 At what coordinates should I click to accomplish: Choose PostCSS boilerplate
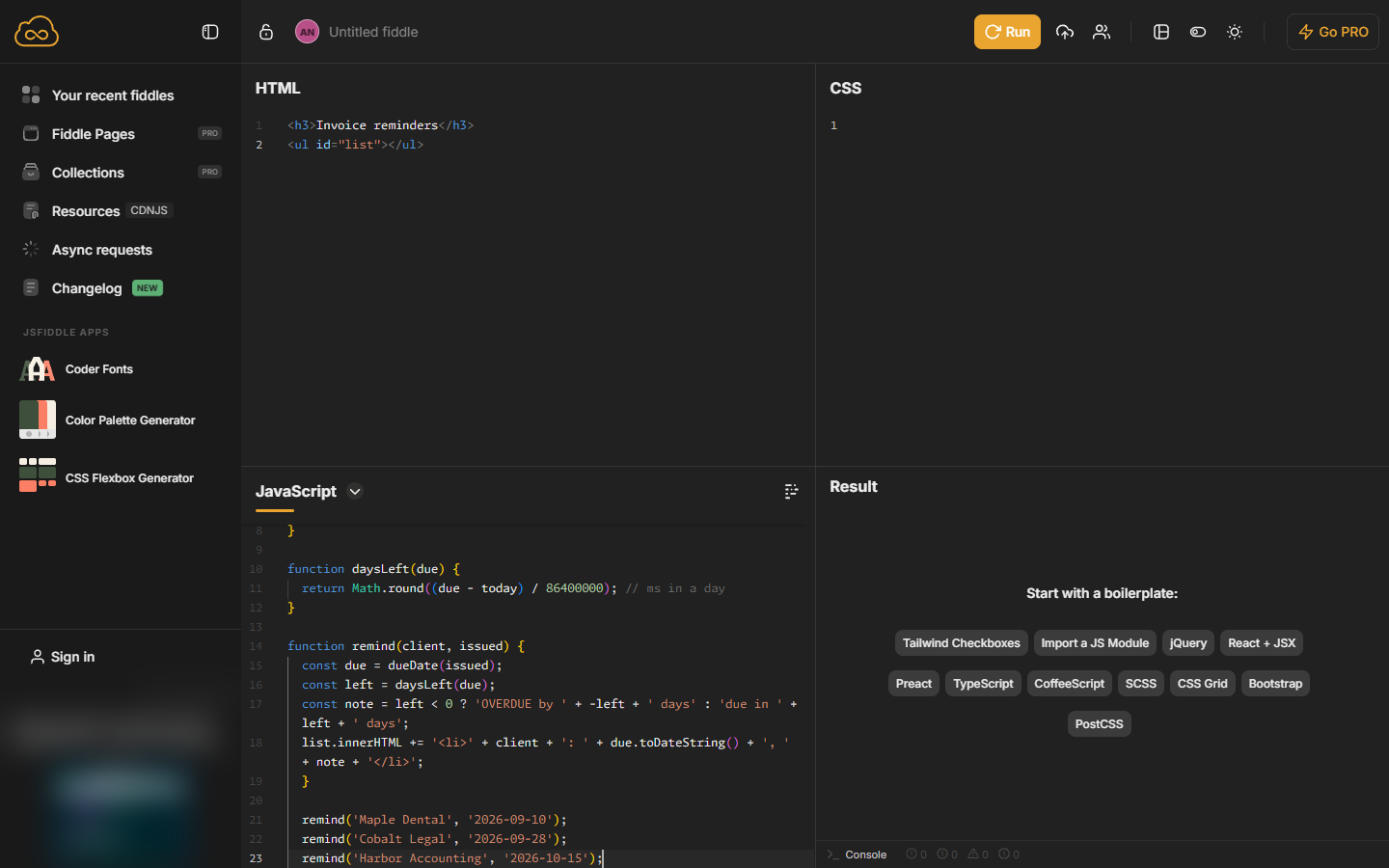coord(1099,724)
